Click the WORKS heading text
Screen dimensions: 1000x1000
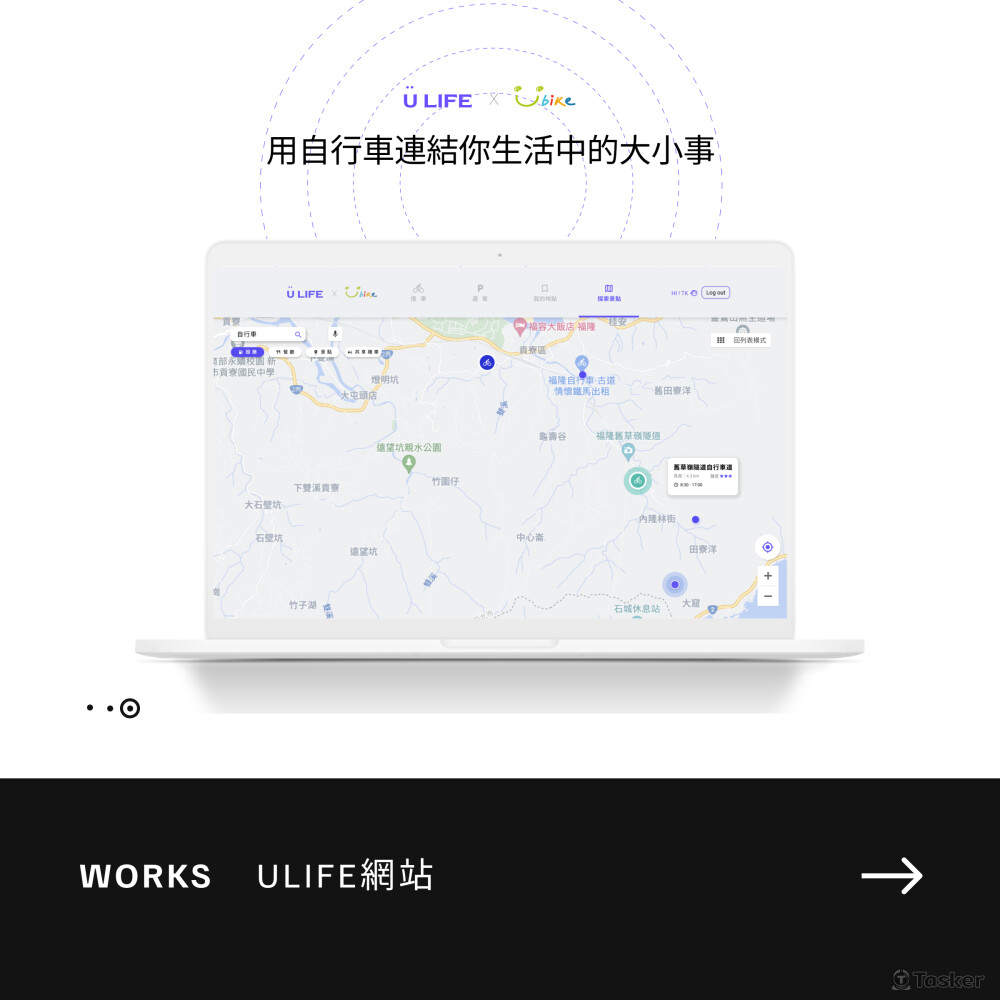tap(145, 876)
